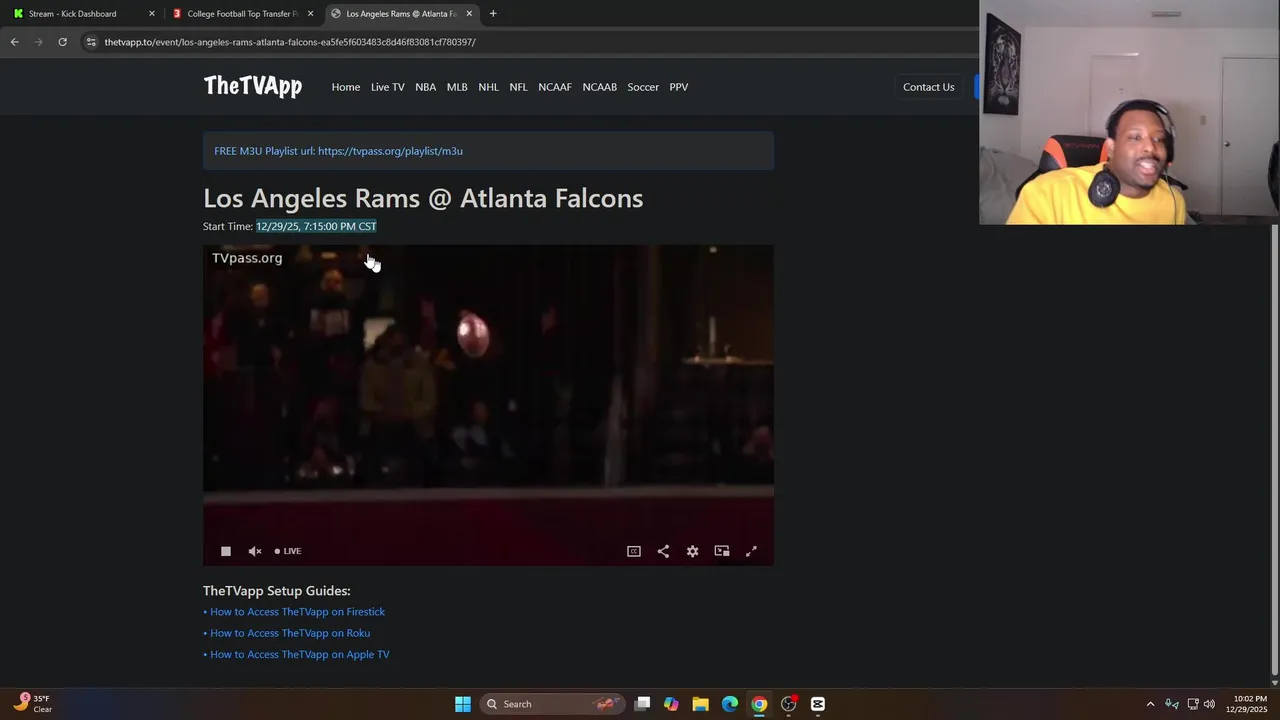
Task: Open the weather widget showing 35°F
Action: click(x=33, y=704)
